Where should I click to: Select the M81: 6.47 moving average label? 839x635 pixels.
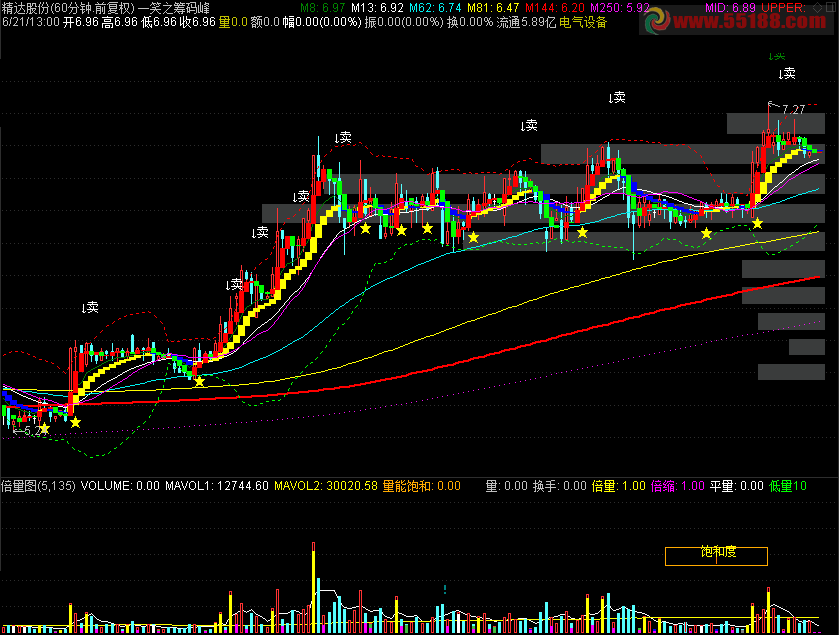(493, 8)
